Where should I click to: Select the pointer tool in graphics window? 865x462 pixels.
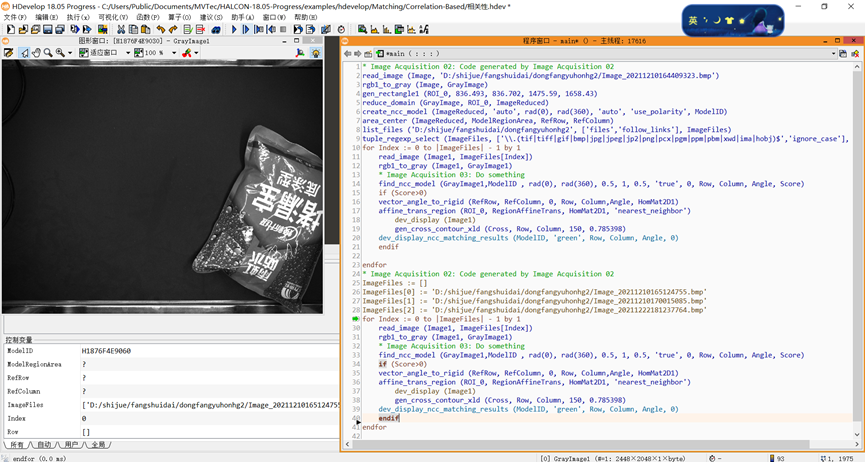coord(24,52)
